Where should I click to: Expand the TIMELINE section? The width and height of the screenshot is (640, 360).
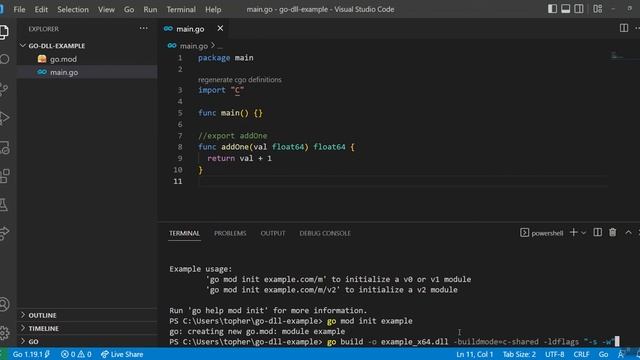(43, 328)
